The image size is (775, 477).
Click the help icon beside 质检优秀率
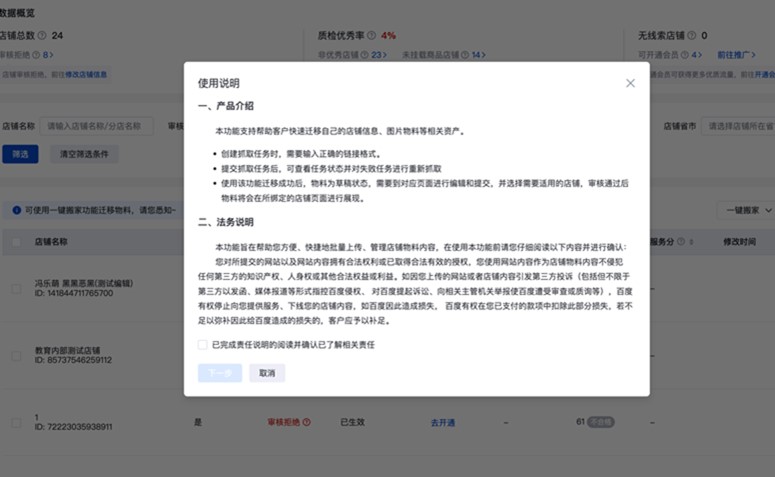[372, 35]
